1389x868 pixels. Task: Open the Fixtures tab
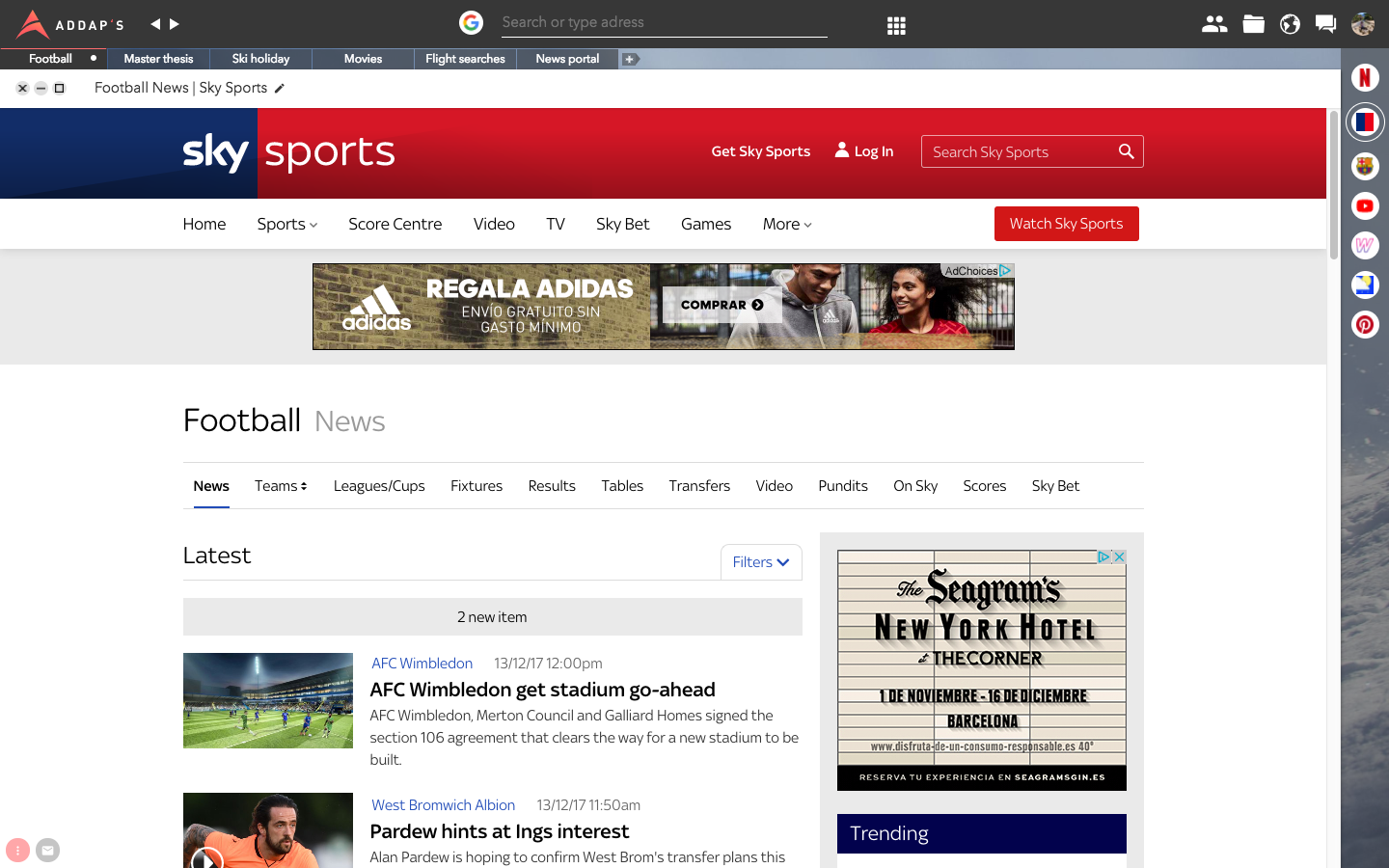tap(477, 486)
